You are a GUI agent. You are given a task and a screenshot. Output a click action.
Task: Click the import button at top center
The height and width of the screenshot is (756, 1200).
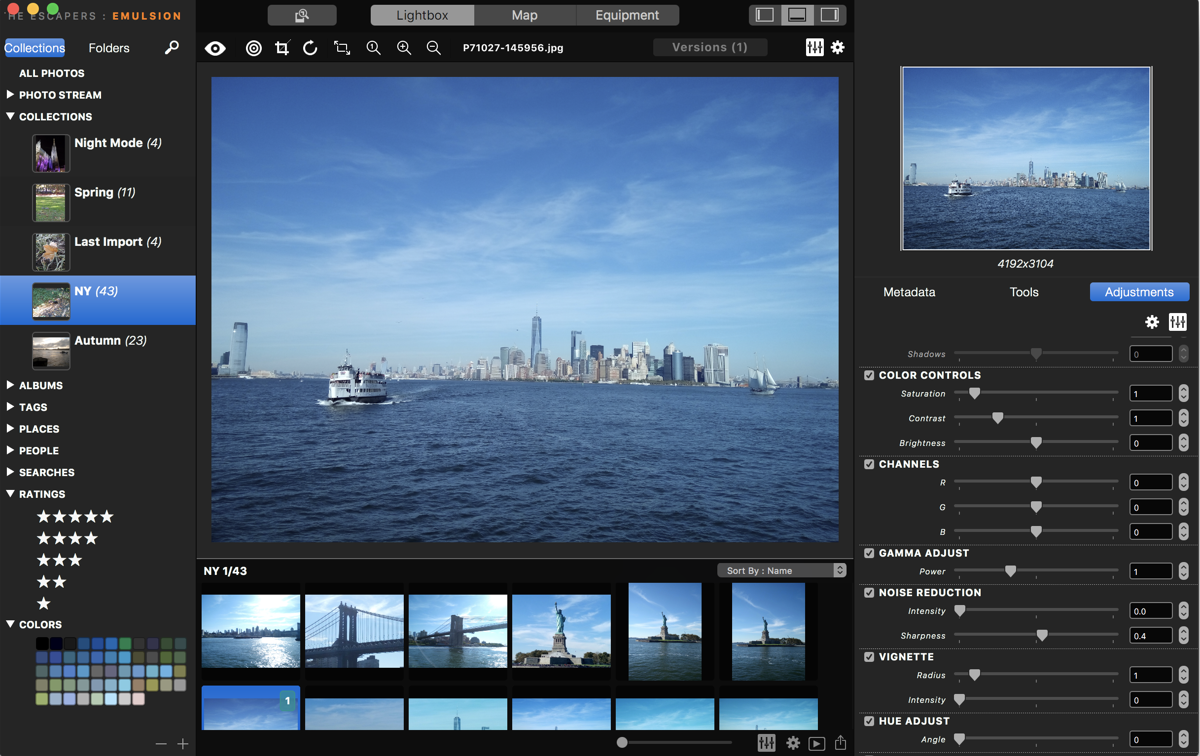pyautogui.click(x=302, y=15)
